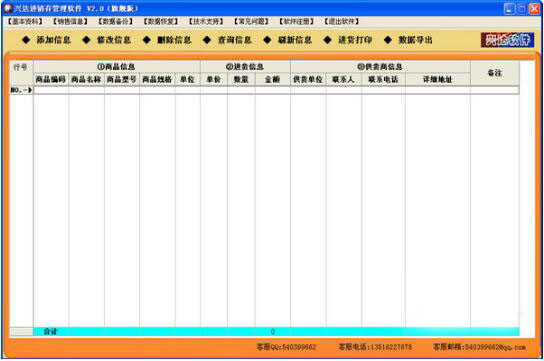Click 进货打印 to print purchases
This screenshot has height=361, width=544.
pyautogui.click(x=348, y=40)
